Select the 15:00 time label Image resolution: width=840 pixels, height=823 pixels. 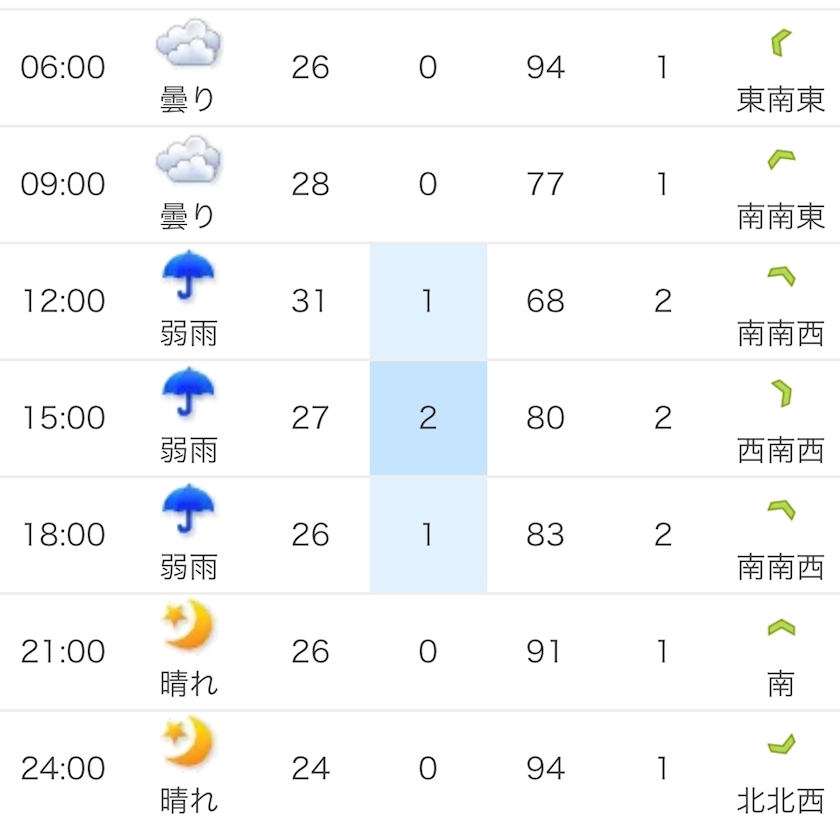click(x=63, y=418)
